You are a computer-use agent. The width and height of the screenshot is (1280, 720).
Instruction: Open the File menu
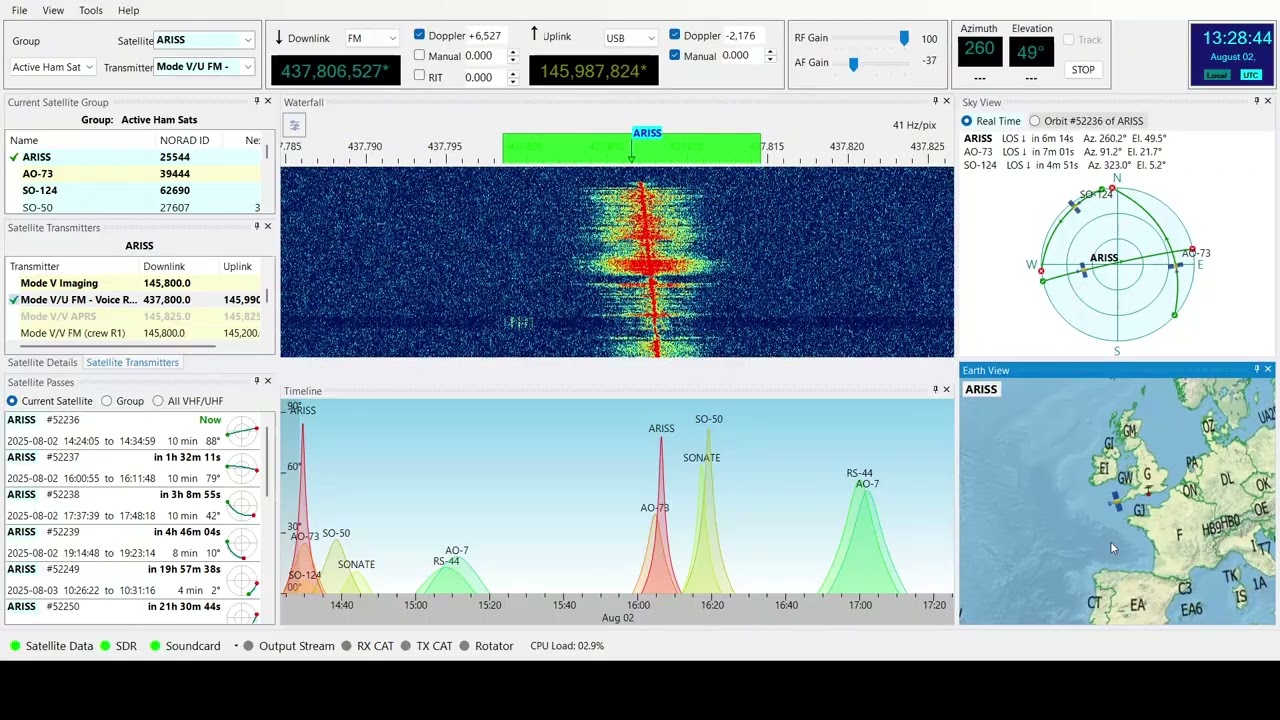pos(19,10)
